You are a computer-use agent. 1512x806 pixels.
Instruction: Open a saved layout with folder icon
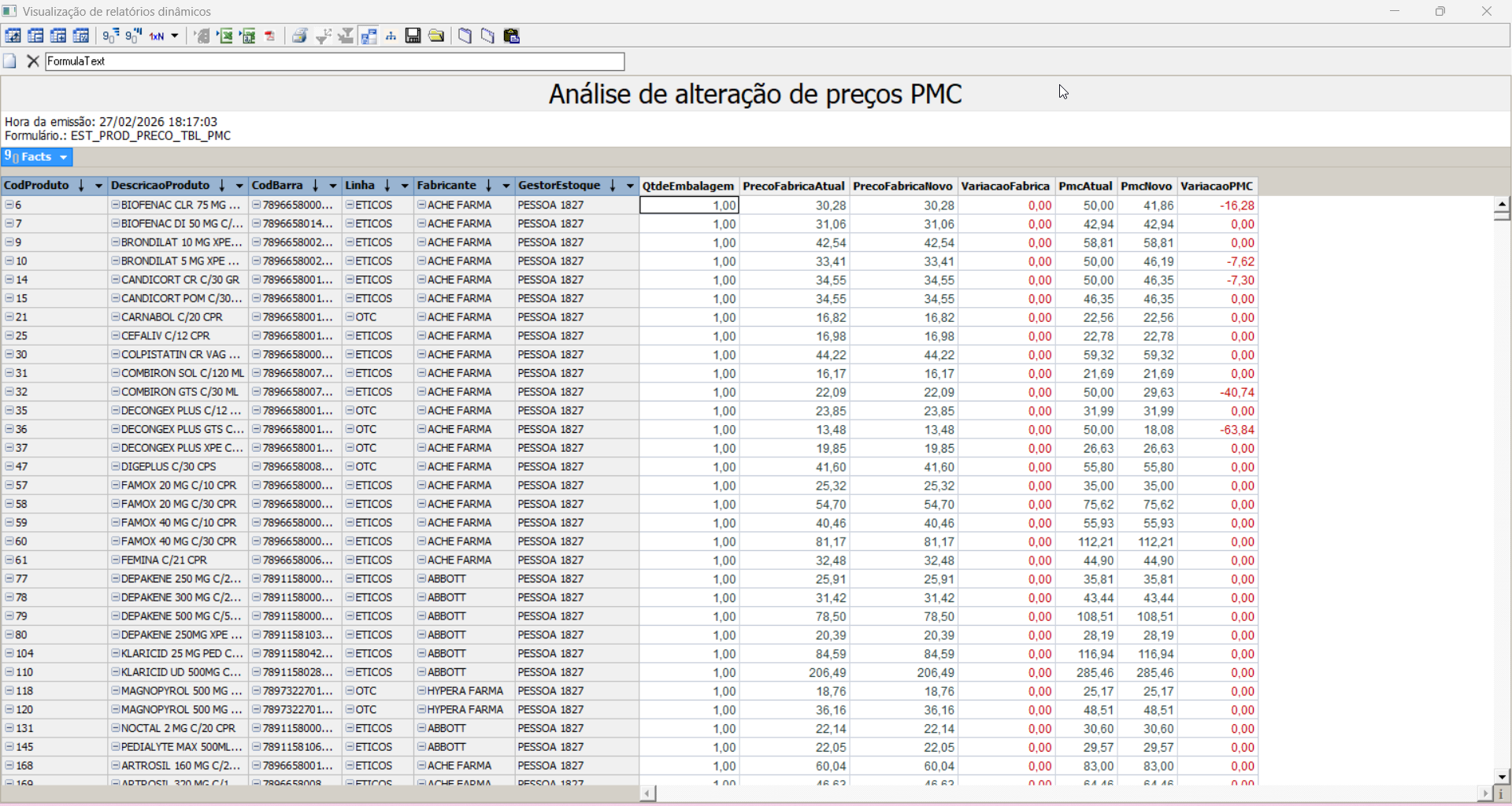[436, 36]
